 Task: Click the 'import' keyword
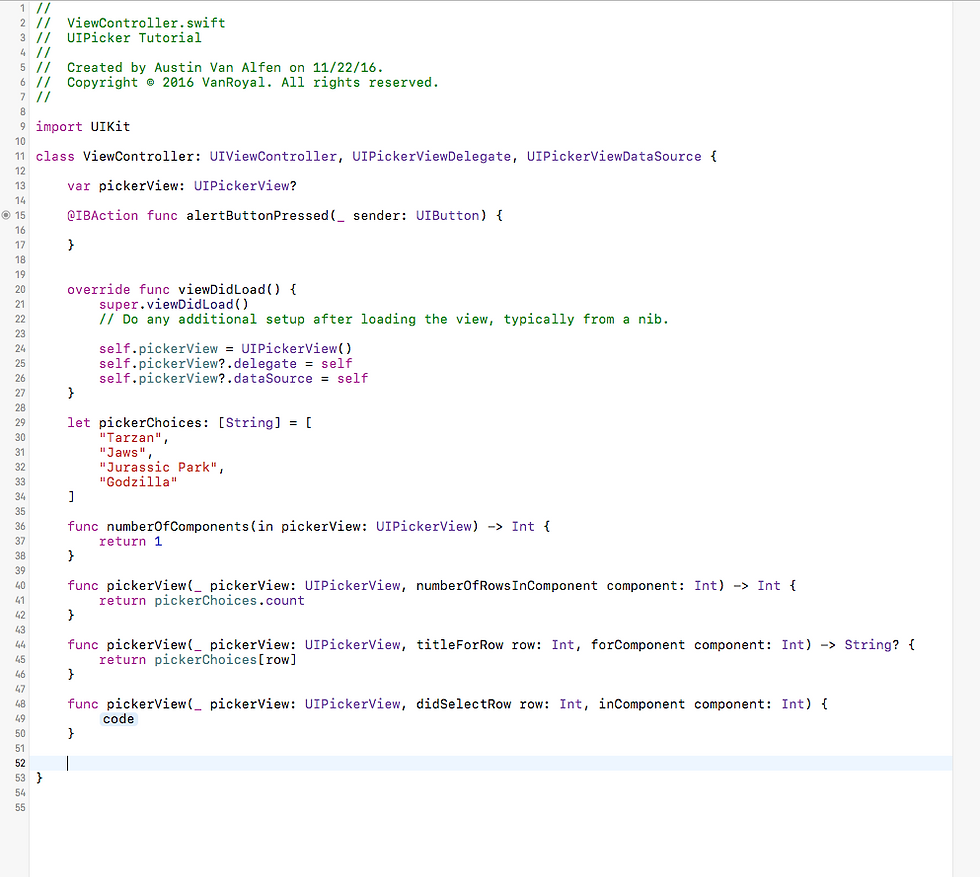point(59,127)
